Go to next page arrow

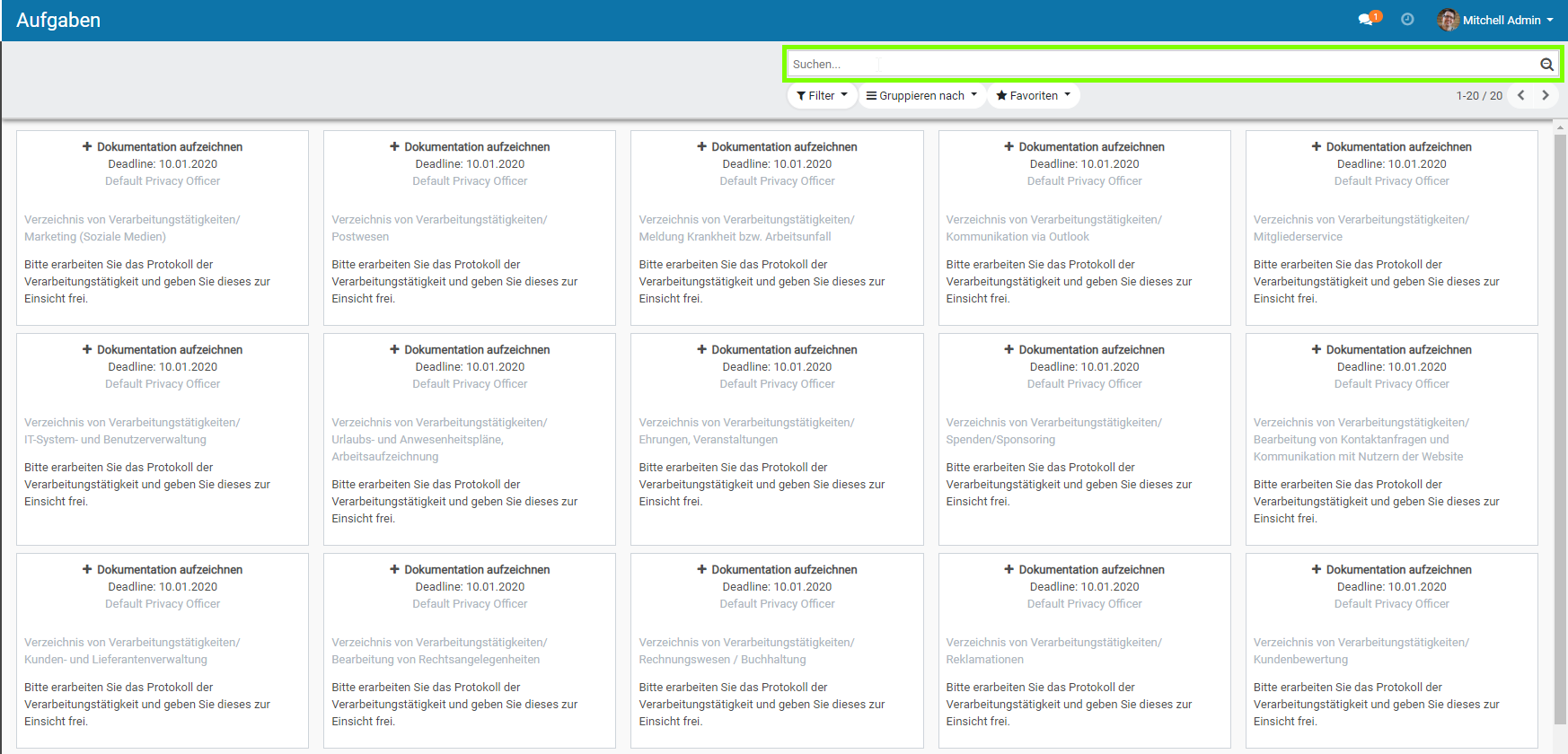pyautogui.click(x=1546, y=95)
